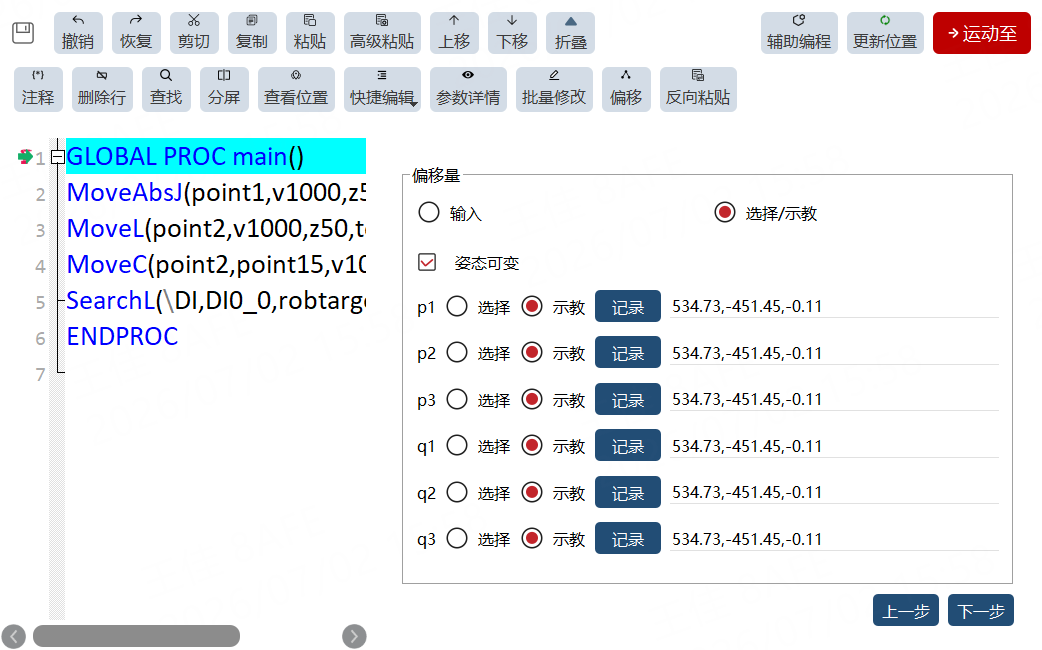Click the red 运动至 button
Screen dimensions: 1042x650
(x=982, y=33)
